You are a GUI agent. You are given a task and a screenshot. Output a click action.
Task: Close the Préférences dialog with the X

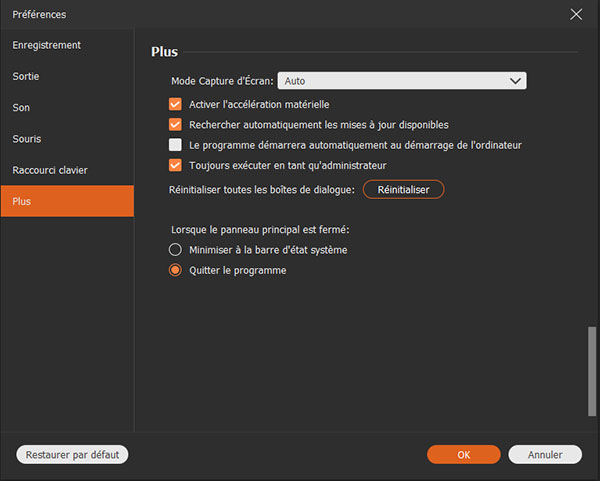click(576, 14)
